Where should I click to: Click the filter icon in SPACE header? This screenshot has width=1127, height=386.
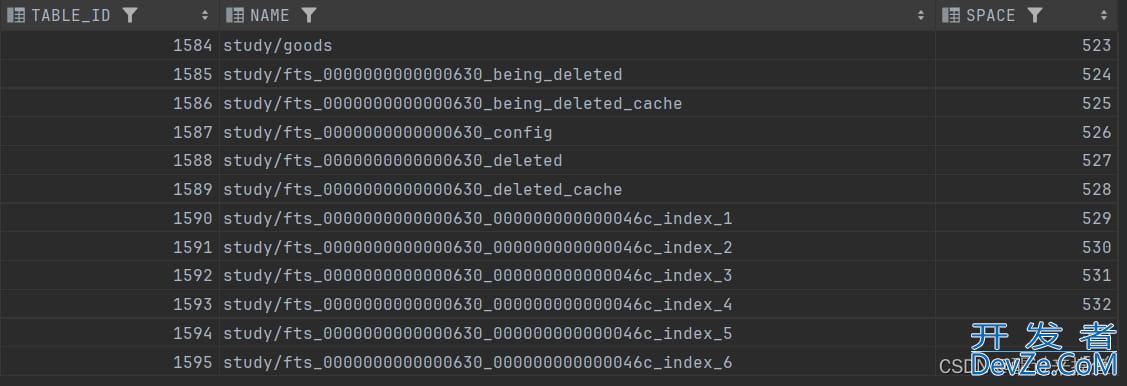[1034, 15]
